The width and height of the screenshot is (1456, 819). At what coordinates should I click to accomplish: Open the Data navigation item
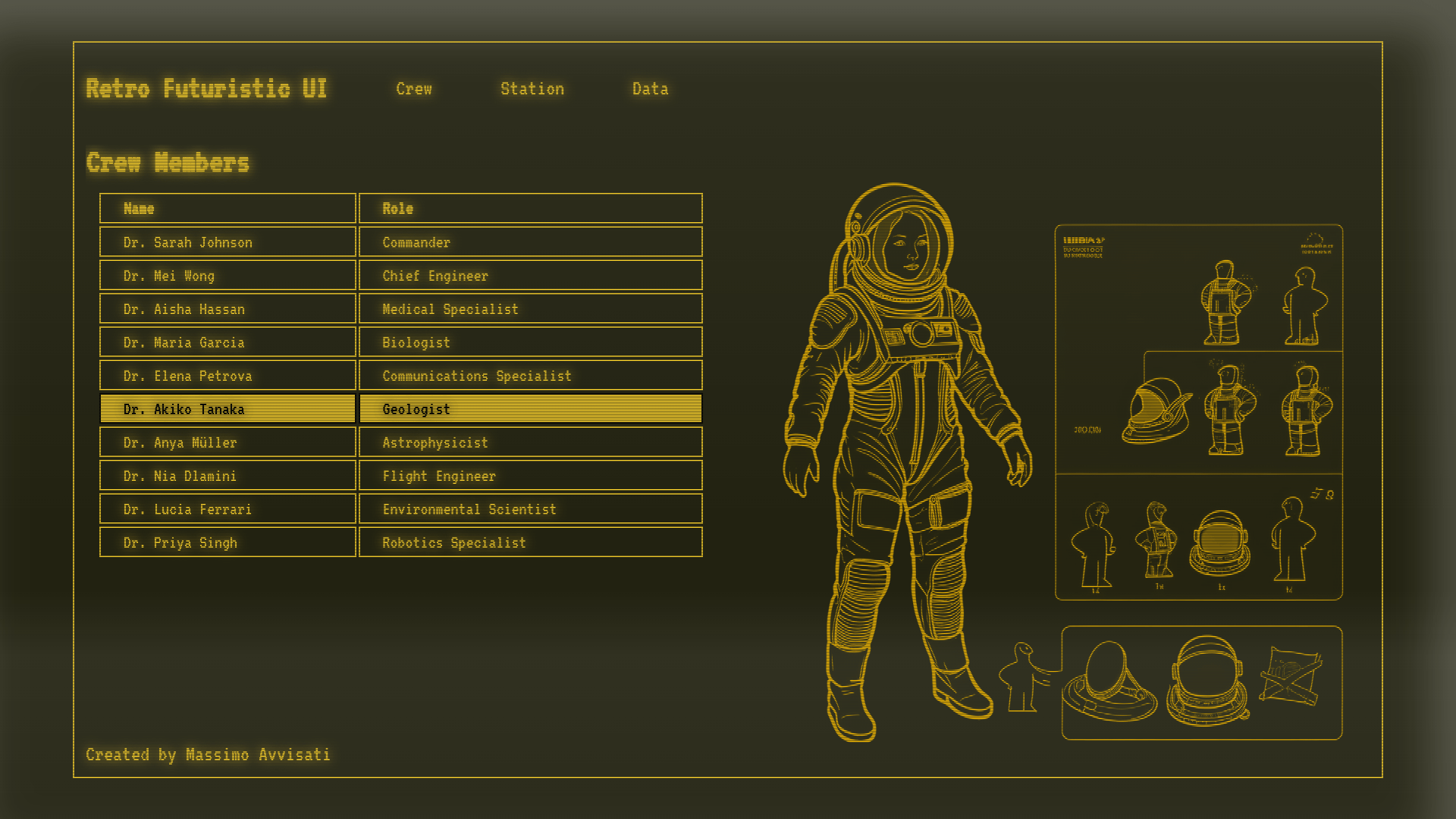tap(651, 89)
